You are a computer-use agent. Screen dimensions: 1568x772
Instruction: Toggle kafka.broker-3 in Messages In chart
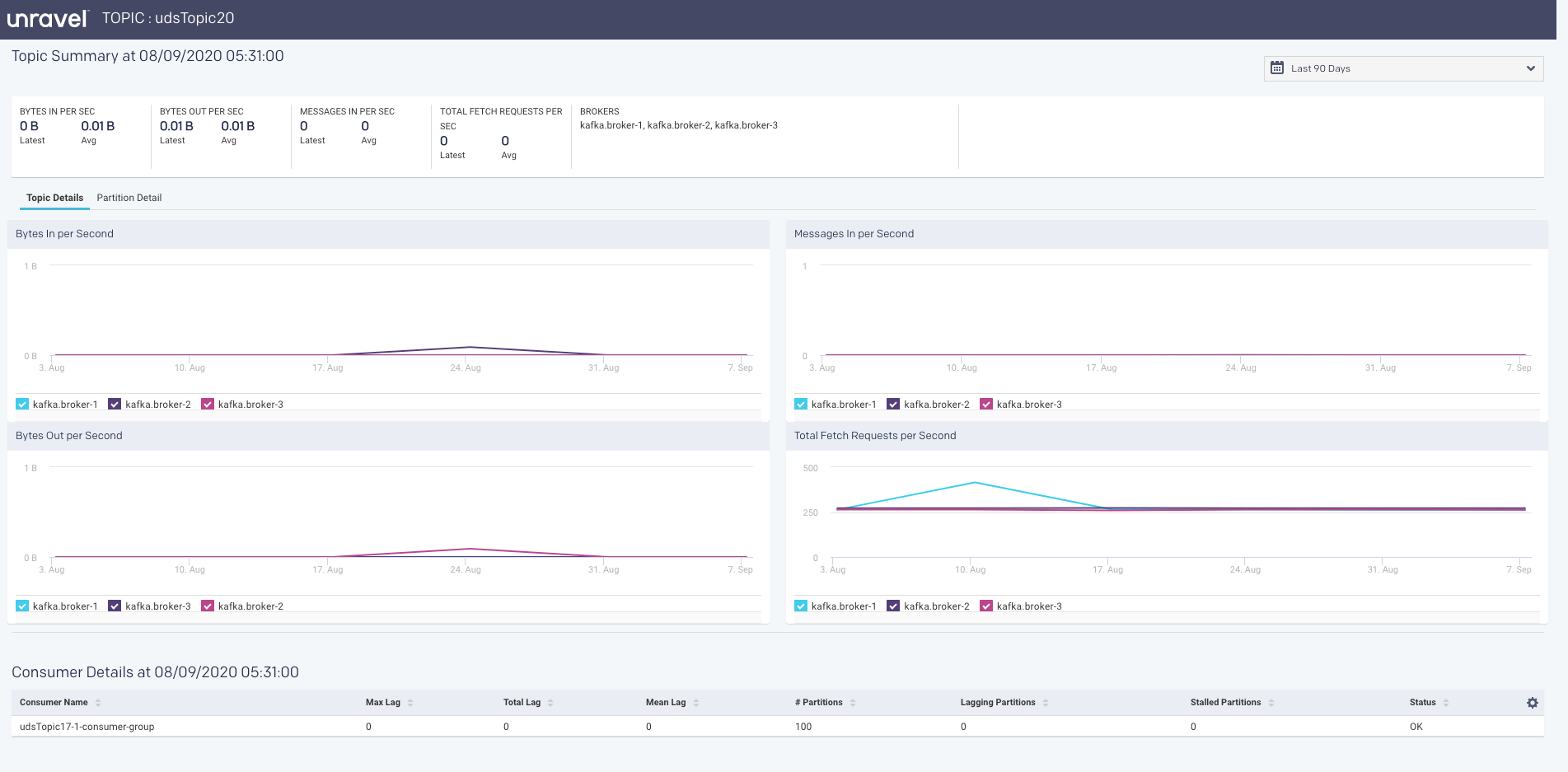(x=986, y=405)
